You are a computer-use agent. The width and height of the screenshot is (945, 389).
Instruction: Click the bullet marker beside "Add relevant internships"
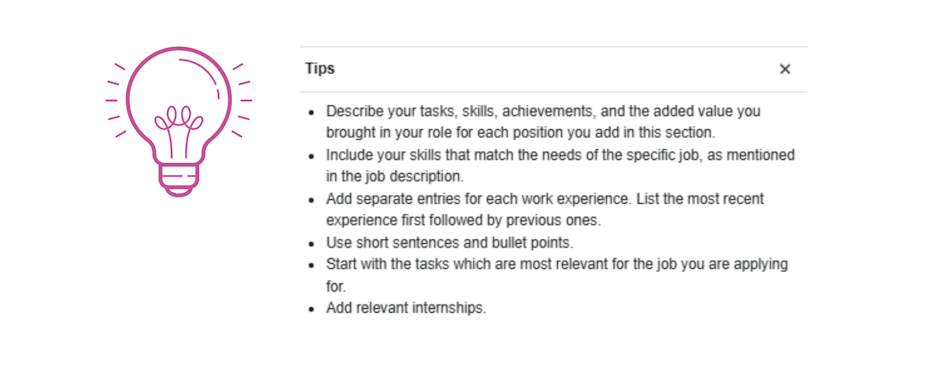[311, 309]
